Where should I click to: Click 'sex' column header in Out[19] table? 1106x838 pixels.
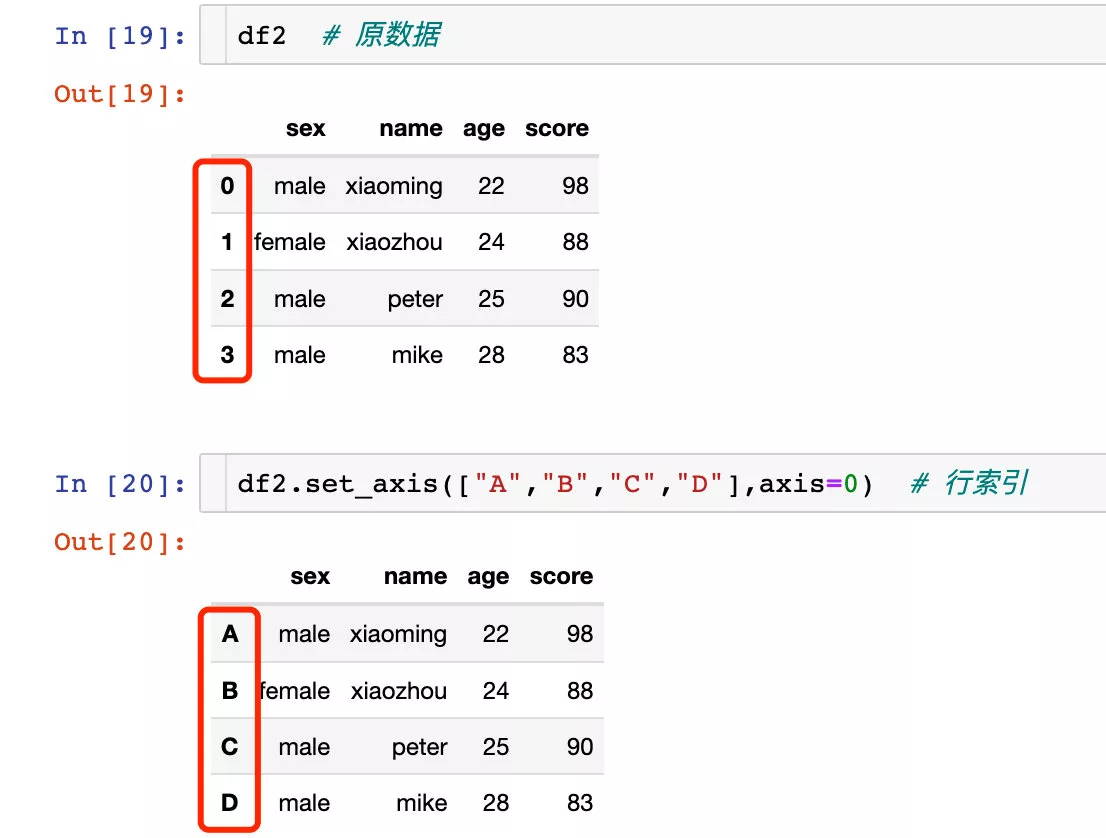pos(305,128)
